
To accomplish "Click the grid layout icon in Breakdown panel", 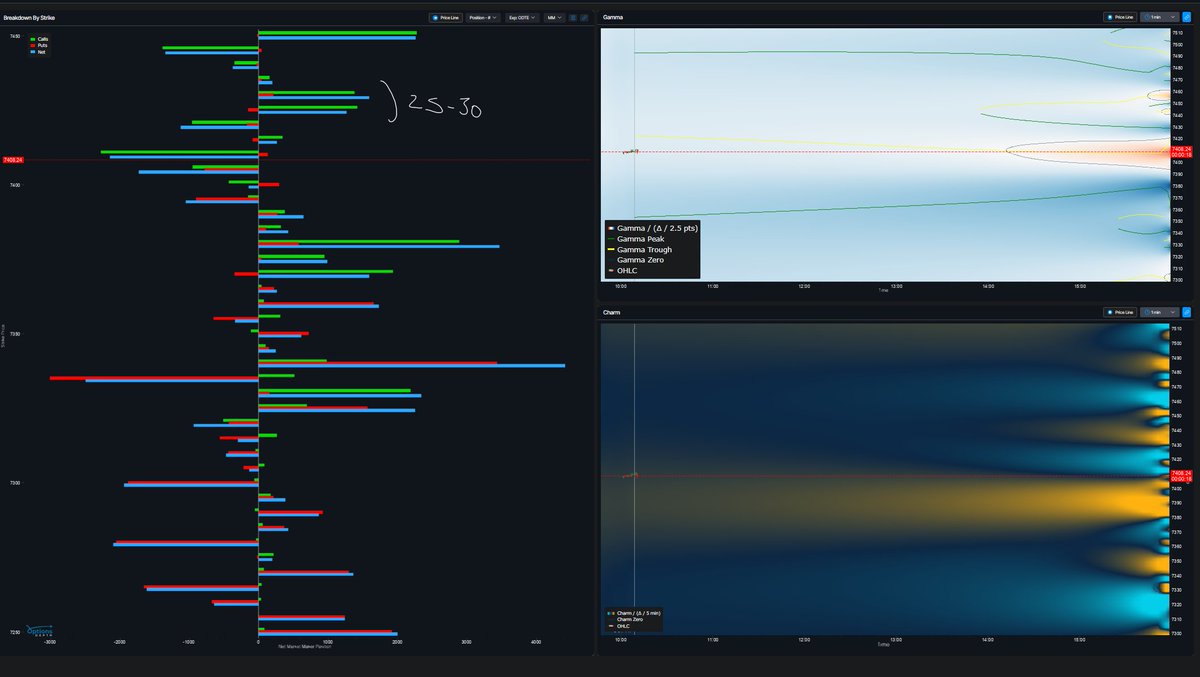I will (573, 17).
